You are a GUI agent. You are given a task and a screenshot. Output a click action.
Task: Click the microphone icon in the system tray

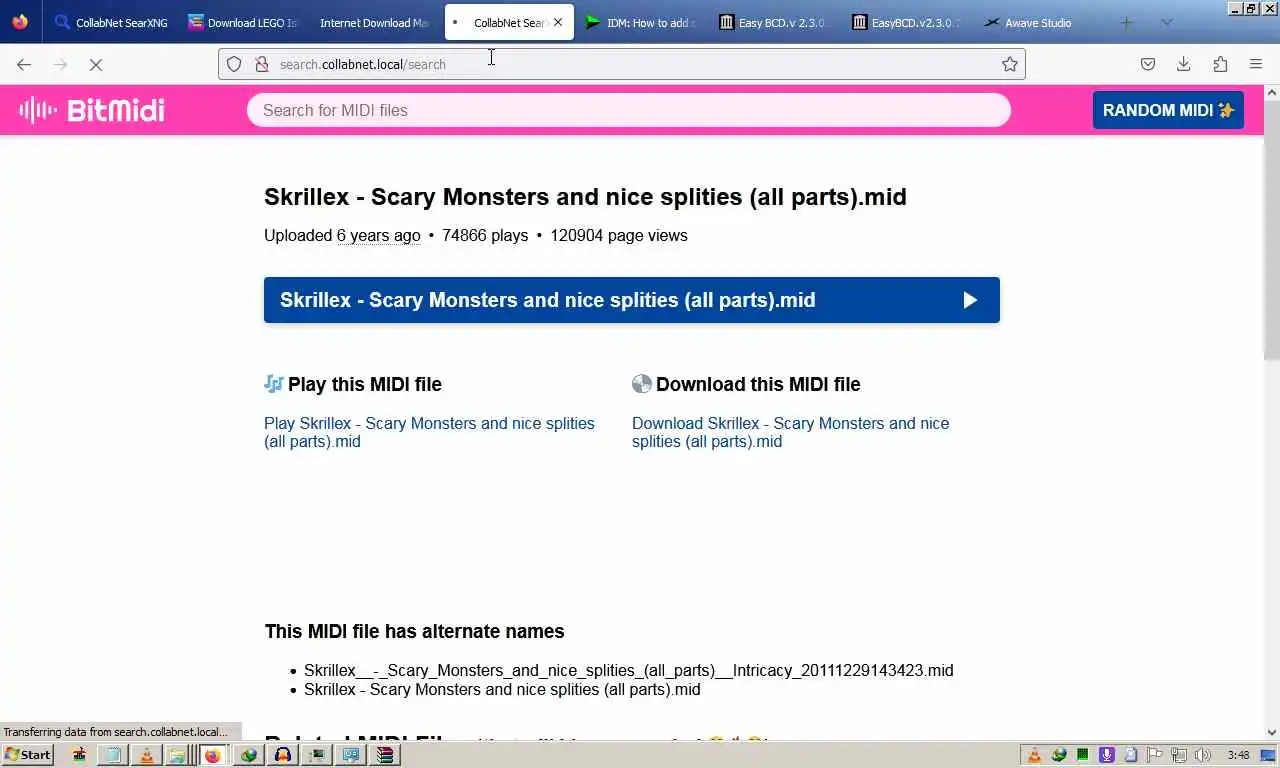[1106, 755]
